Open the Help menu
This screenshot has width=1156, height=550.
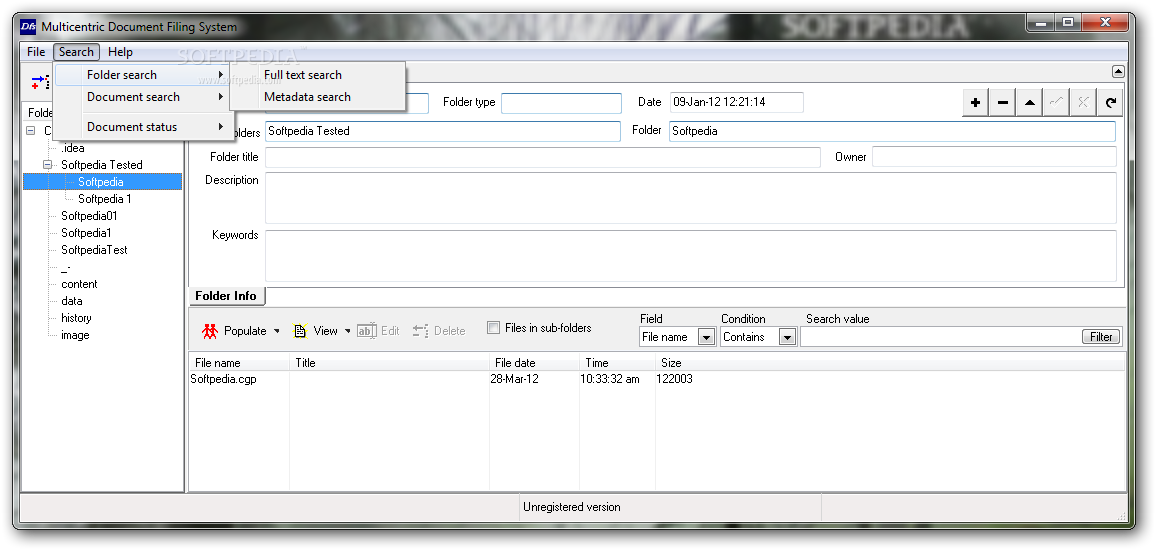(x=120, y=52)
